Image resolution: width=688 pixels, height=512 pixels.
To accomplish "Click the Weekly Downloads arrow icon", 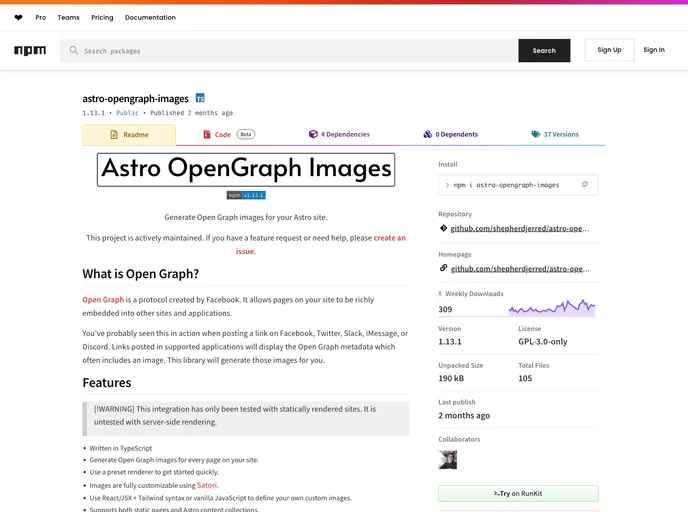I will (440, 294).
